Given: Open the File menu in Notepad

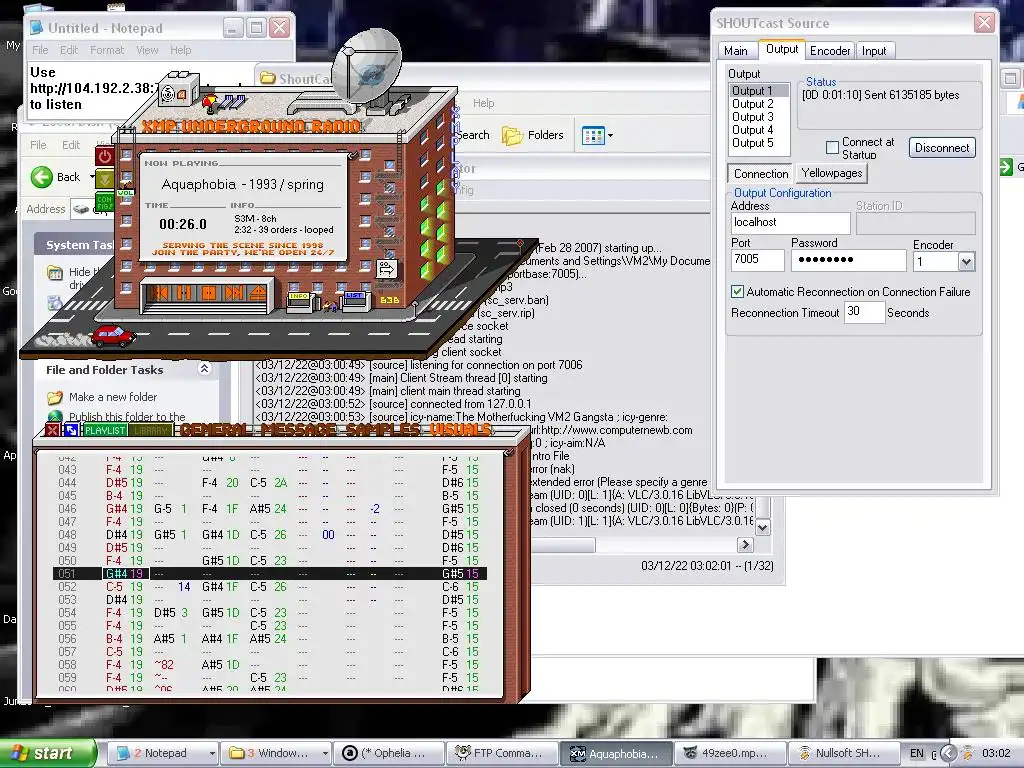Looking at the screenshot, I should point(40,50).
